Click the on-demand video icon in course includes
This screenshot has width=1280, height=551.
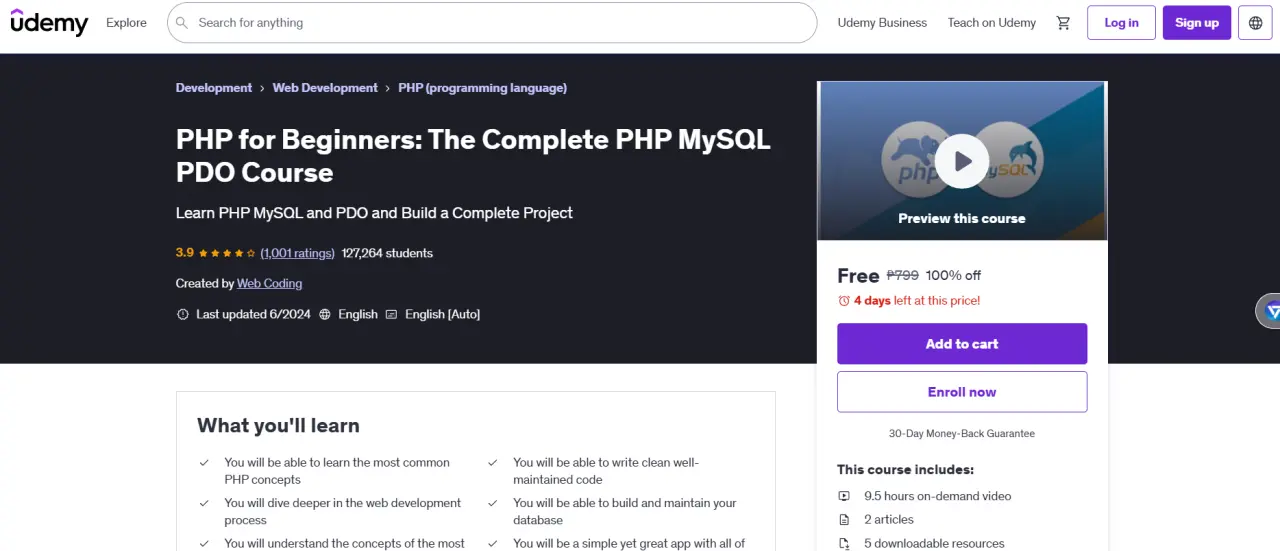click(844, 496)
